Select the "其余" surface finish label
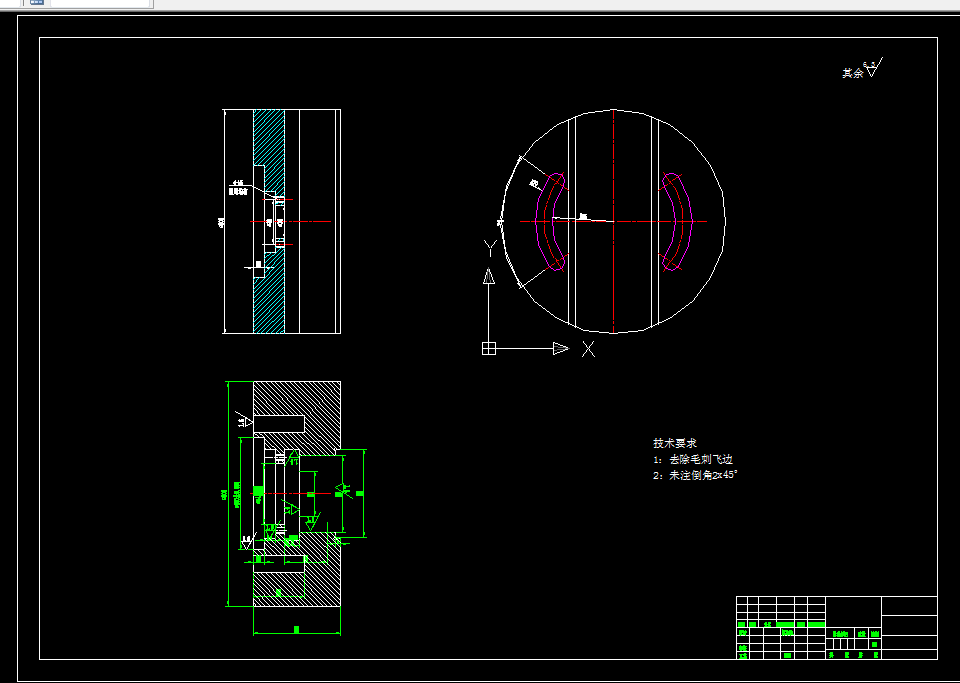The image size is (960, 683). click(852, 73)
